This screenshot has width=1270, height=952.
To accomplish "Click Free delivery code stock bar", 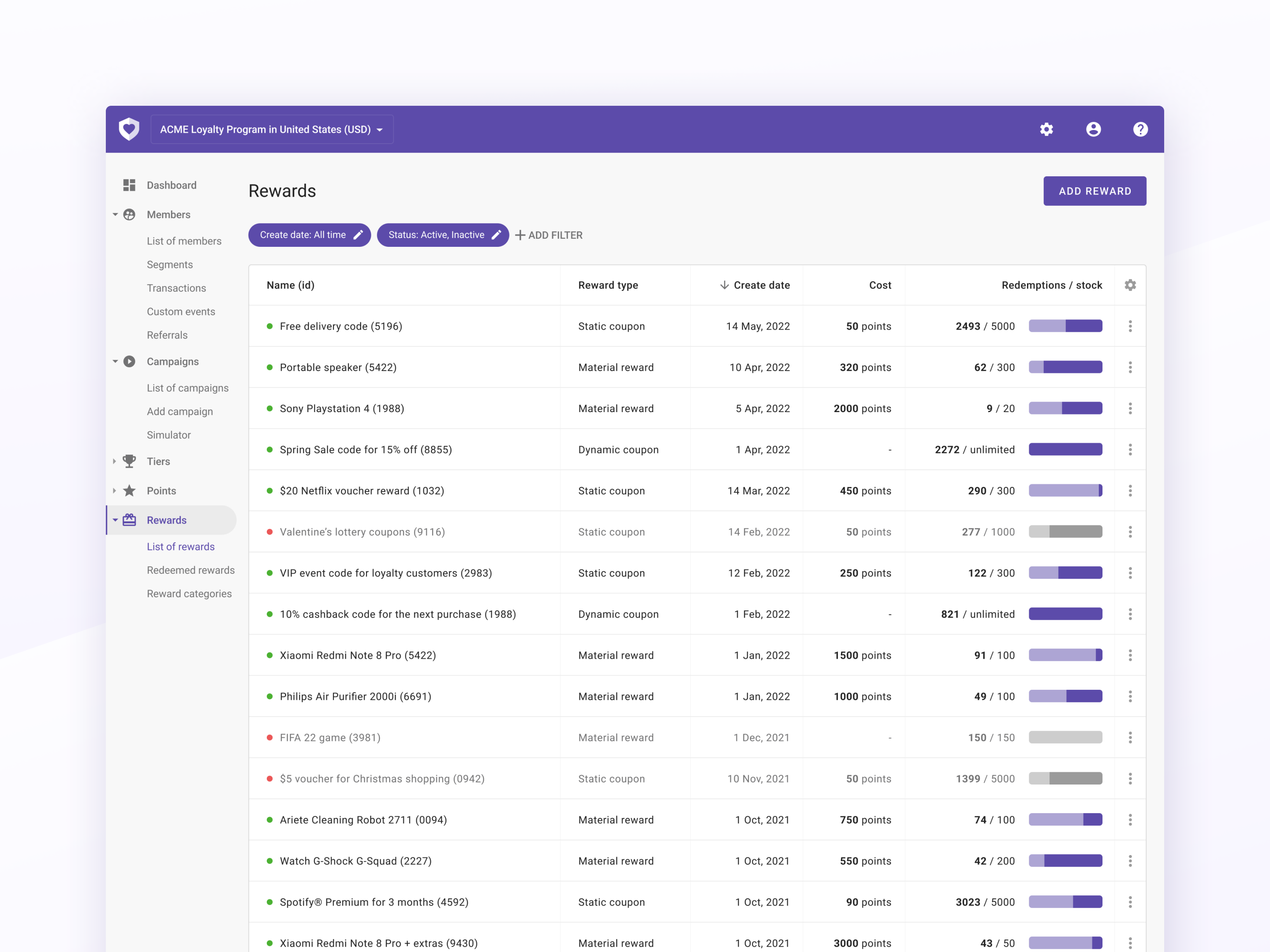I will click(x=1065, y=326).
